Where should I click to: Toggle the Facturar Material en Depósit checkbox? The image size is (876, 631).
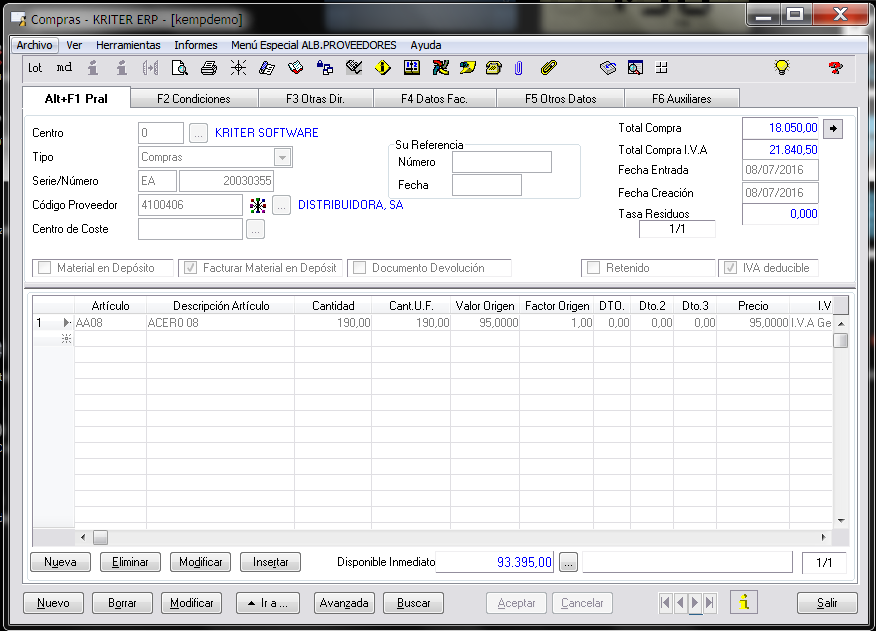(190, 268)
